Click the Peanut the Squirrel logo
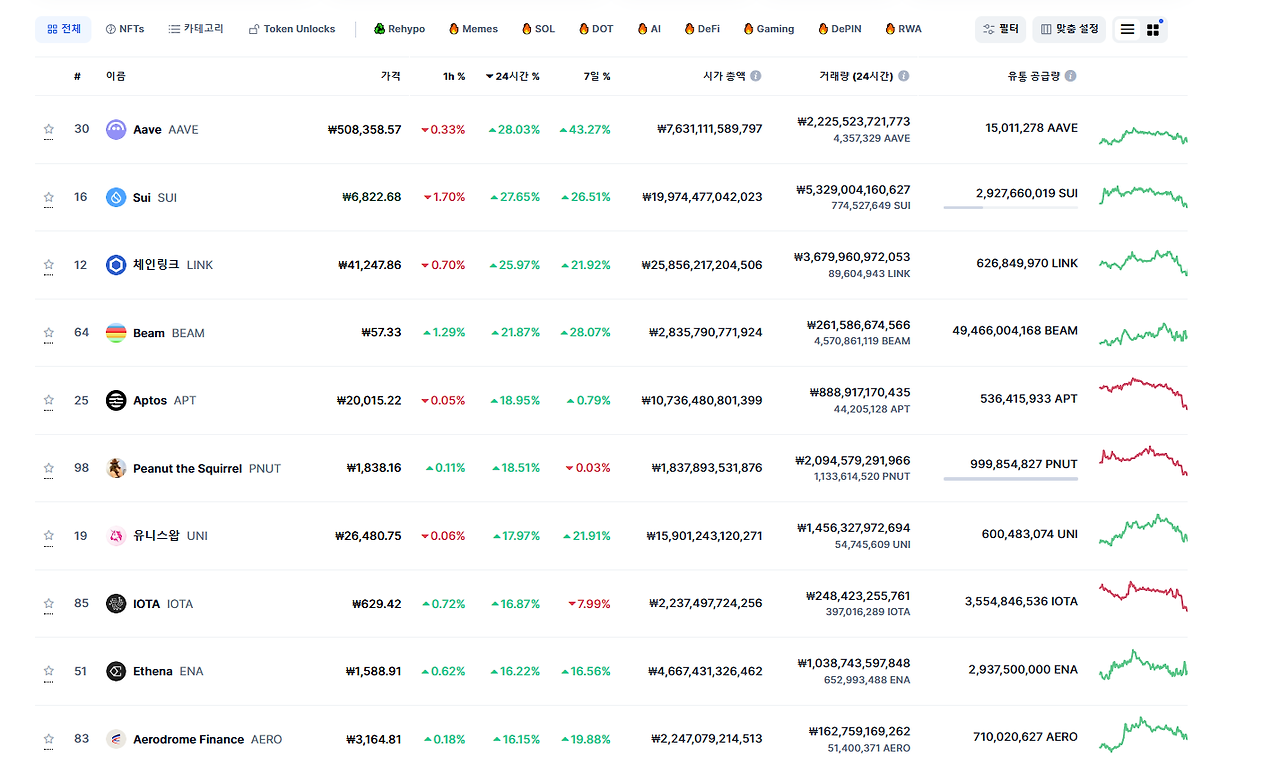The image size is (1280, 765). tap(116, 468)
